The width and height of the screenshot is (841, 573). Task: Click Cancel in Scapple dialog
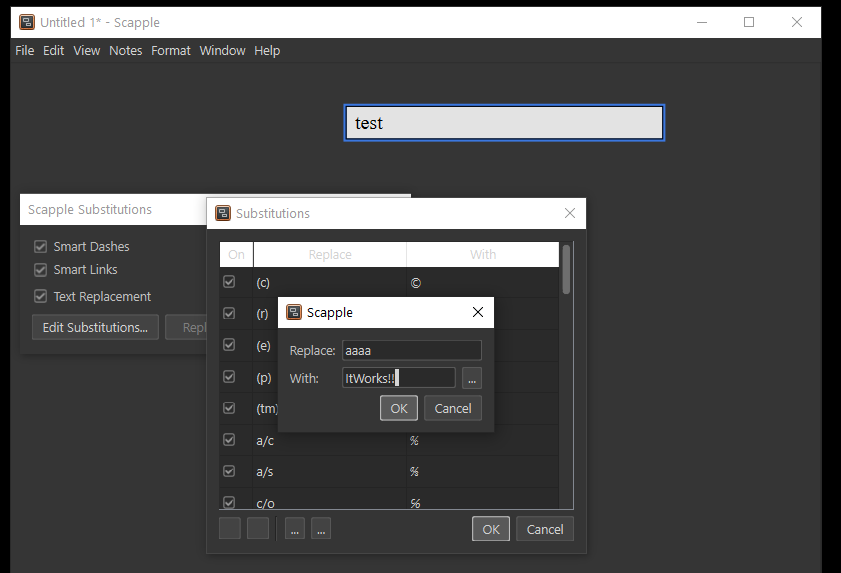(453, 408)
